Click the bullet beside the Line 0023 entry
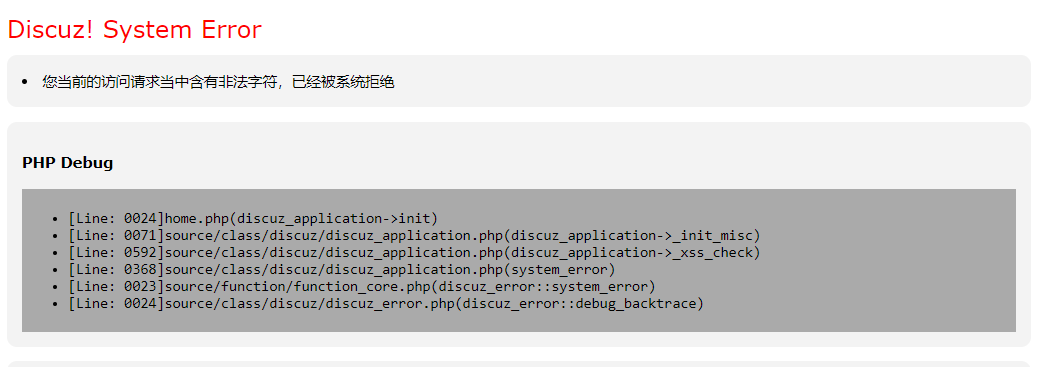 click(55, 287)
